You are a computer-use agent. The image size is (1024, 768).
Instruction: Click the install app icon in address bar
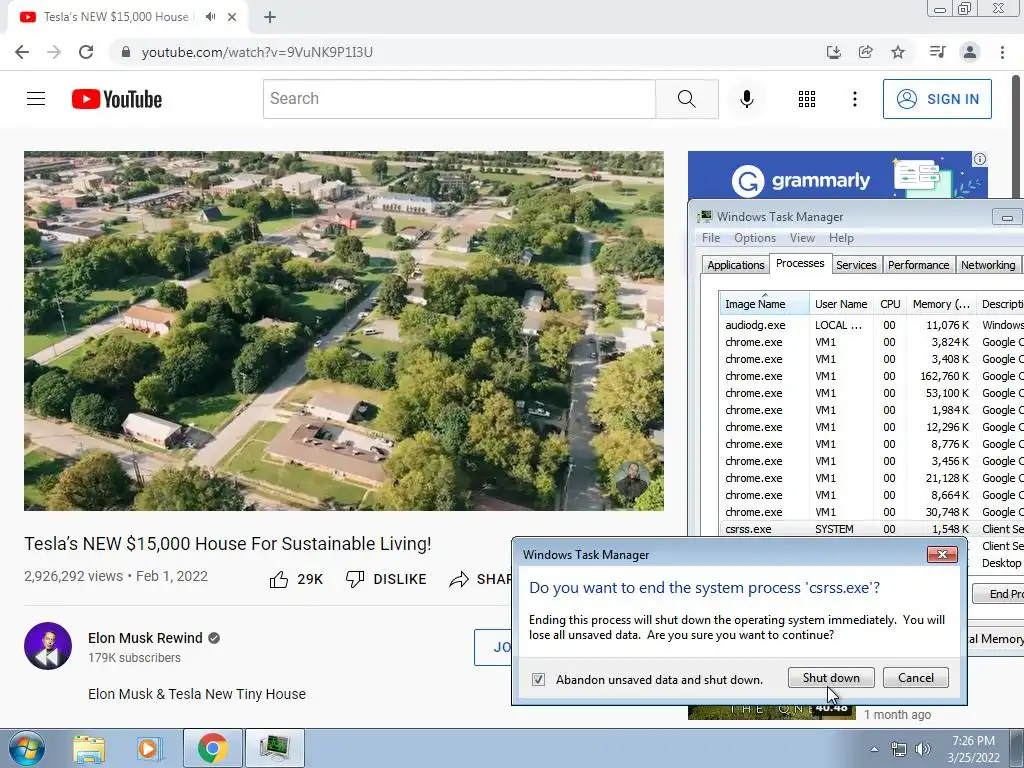tap(833, 52)
